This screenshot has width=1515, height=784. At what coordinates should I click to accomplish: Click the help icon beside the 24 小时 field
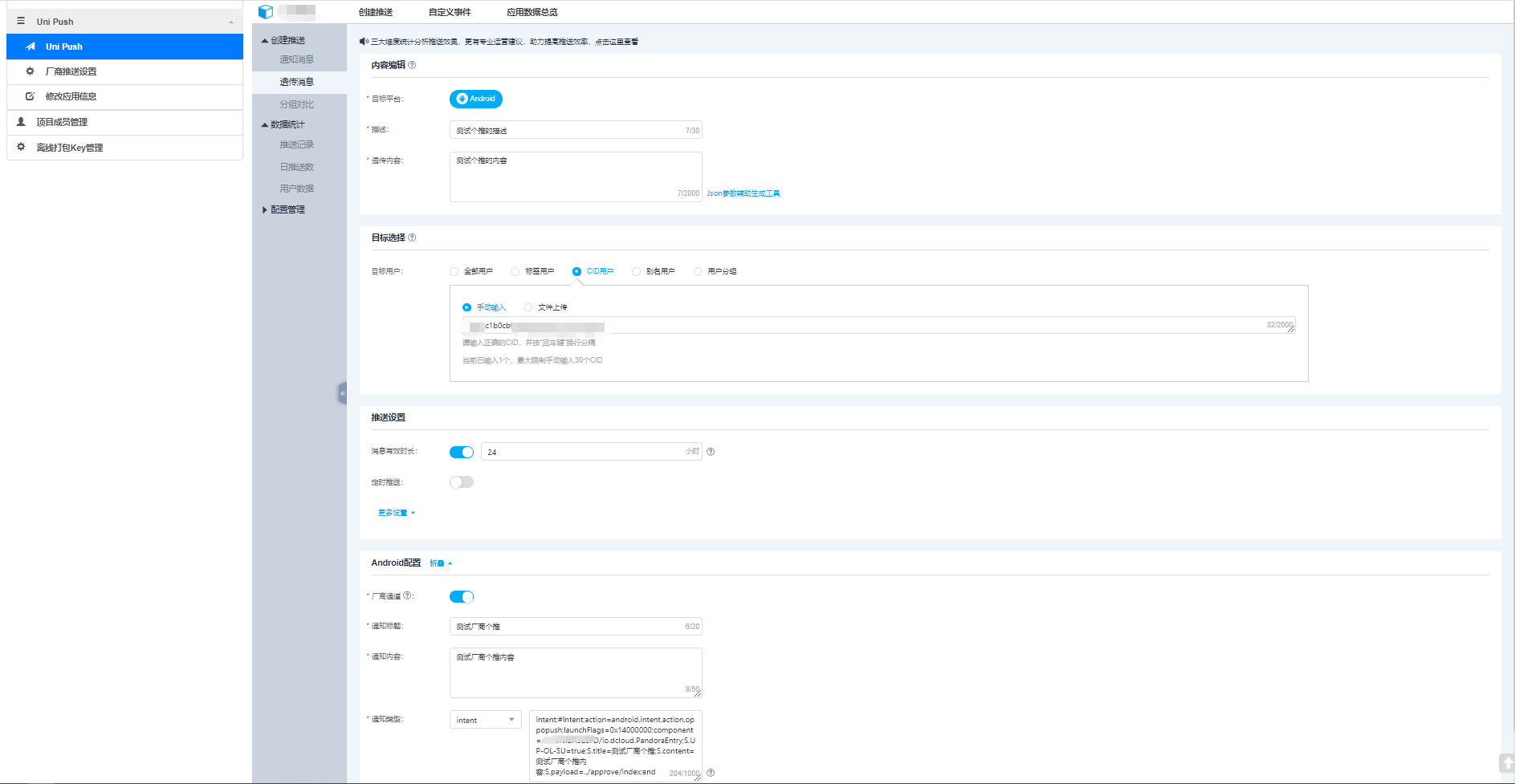tap(711, 452)
